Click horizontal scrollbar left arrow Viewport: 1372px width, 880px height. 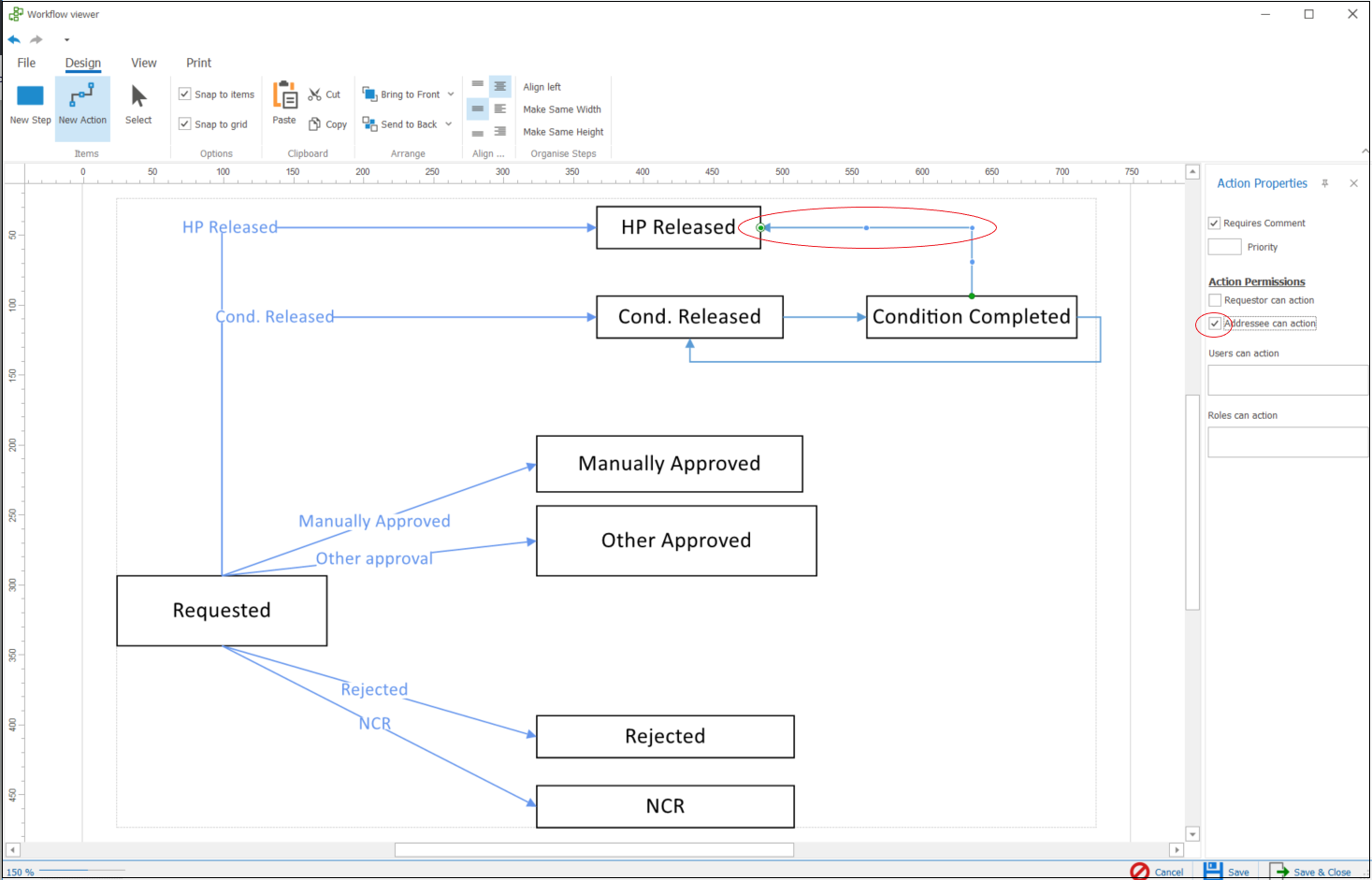point(13,850)
